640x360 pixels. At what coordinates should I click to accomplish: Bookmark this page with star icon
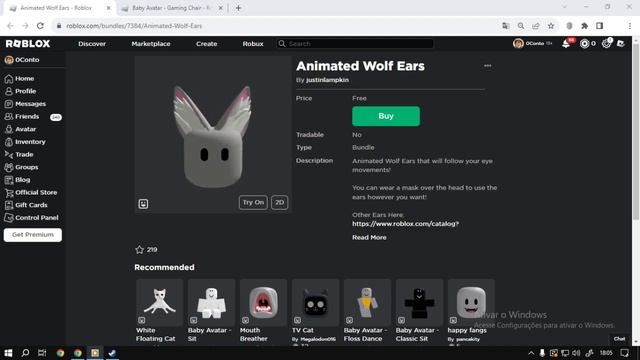tap(551, 26)
